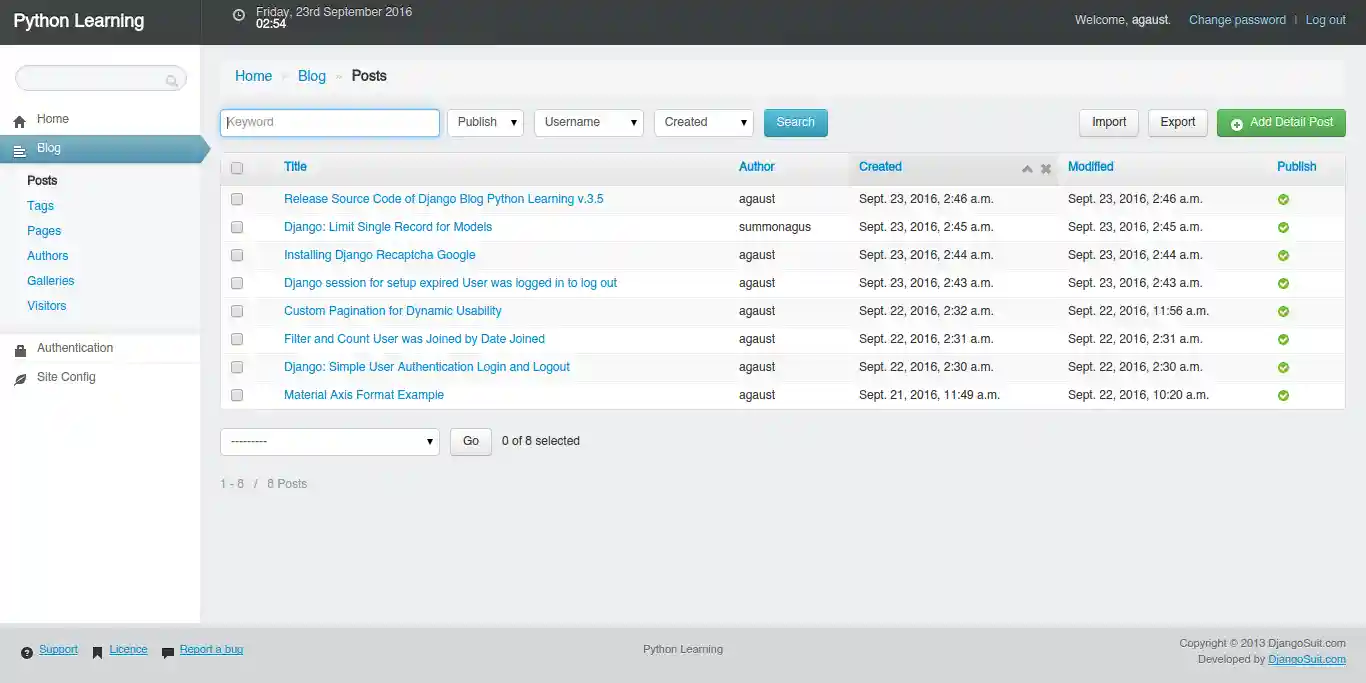This screenshot has width=1366, height=683.
Task: Click the Site Config pencil icon
Action: (18, 377)
